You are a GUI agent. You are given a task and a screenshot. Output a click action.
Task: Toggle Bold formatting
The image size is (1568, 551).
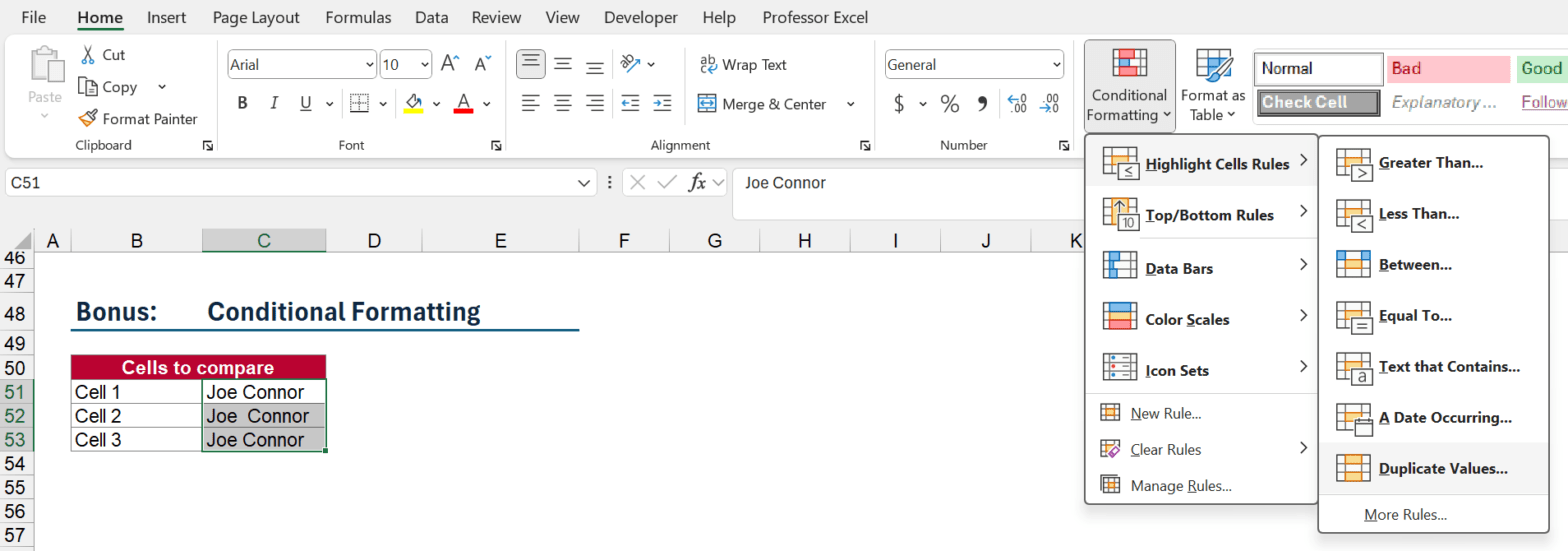click(242, 104)
